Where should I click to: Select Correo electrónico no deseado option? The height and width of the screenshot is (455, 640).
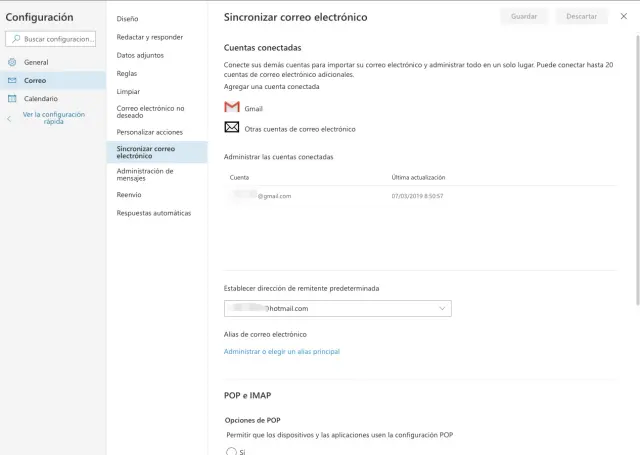[x=150, y=110]
